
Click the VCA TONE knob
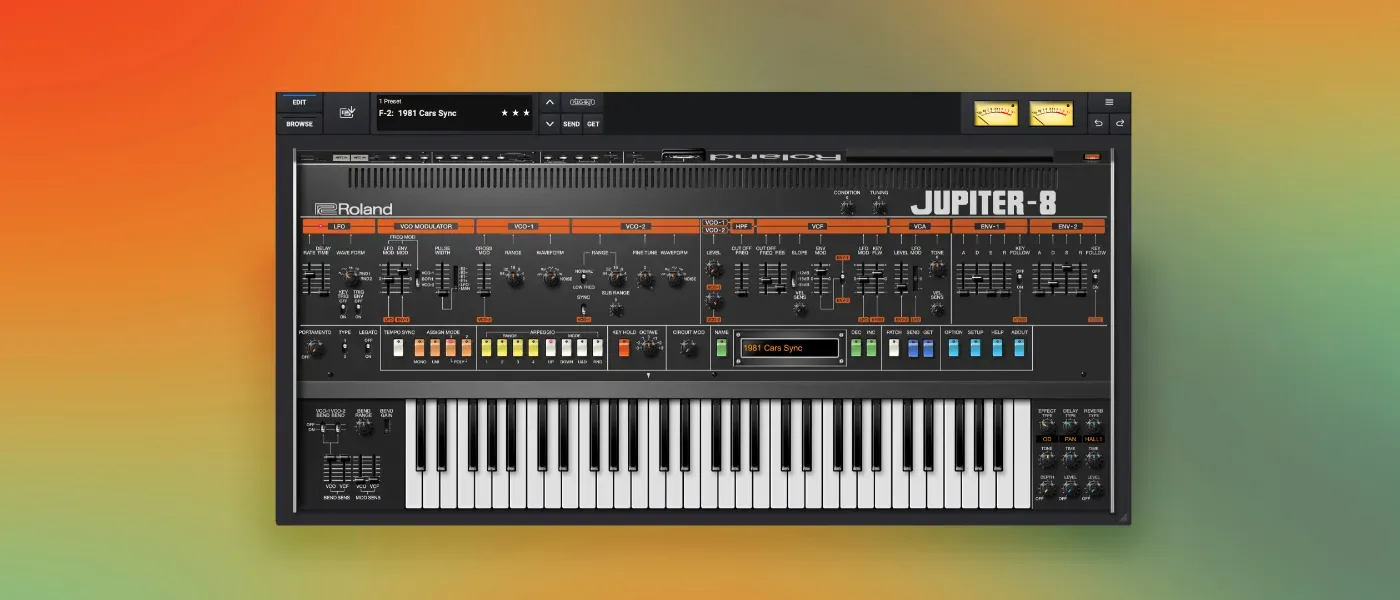click(x=937, y=268)
